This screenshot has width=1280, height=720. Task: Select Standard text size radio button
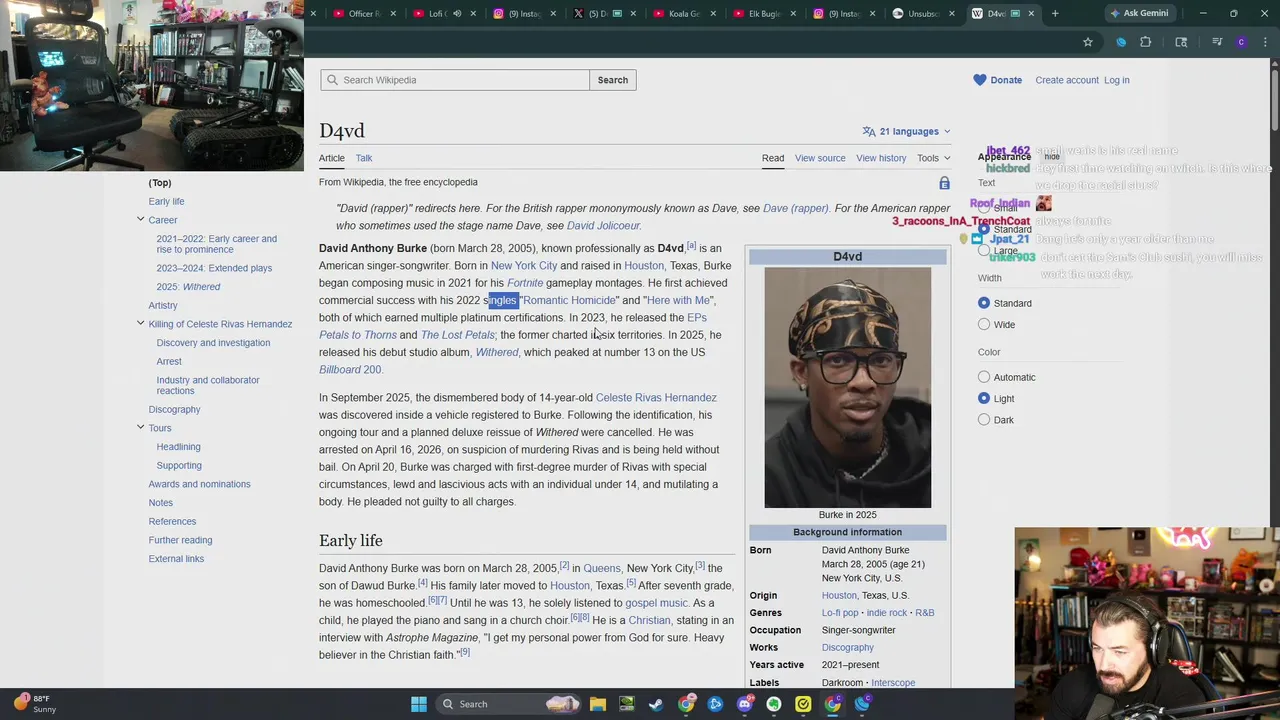(x=984, y=229)
